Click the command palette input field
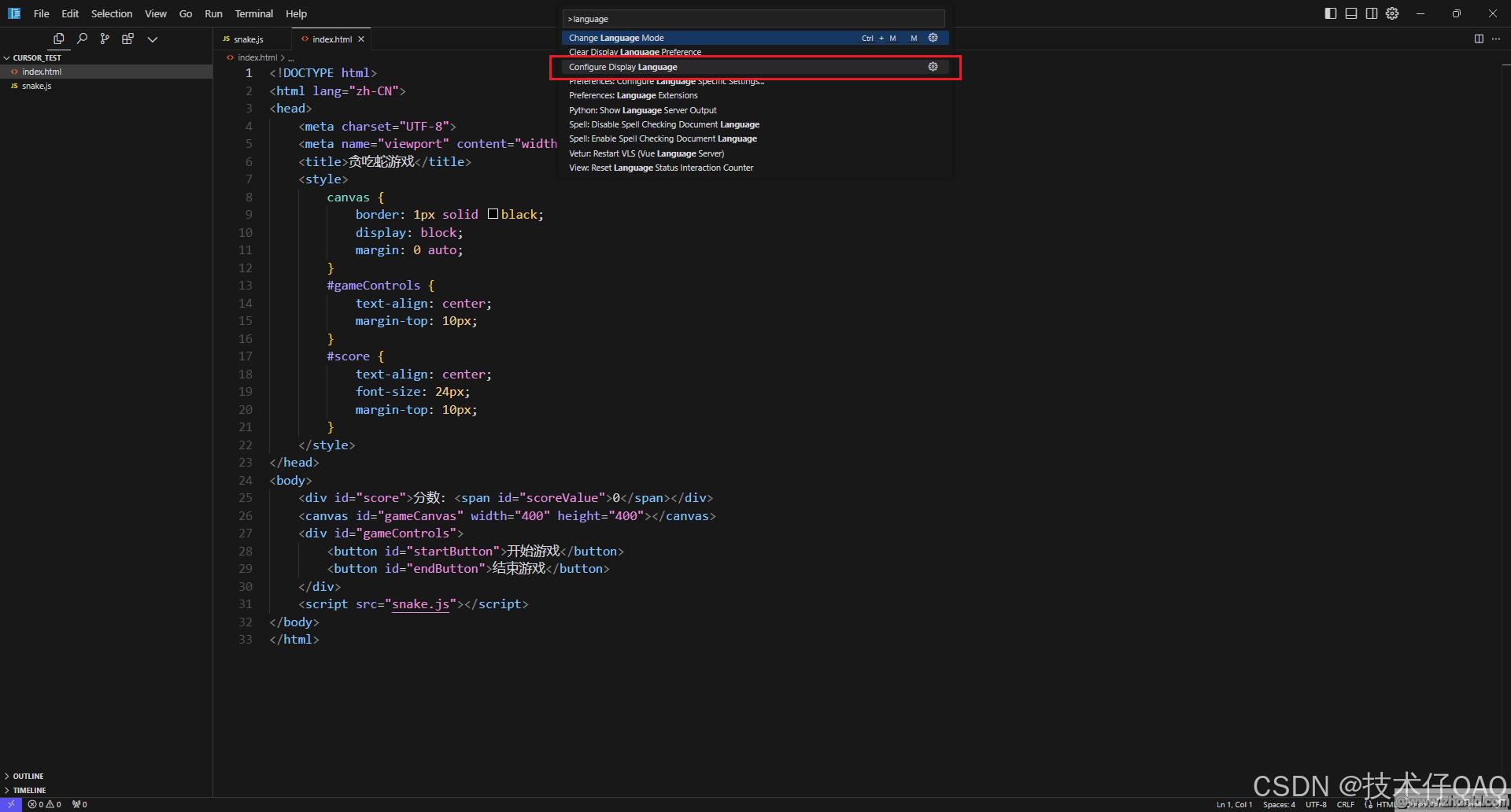This screenshot has width=1511, height=812. (753, 19)
